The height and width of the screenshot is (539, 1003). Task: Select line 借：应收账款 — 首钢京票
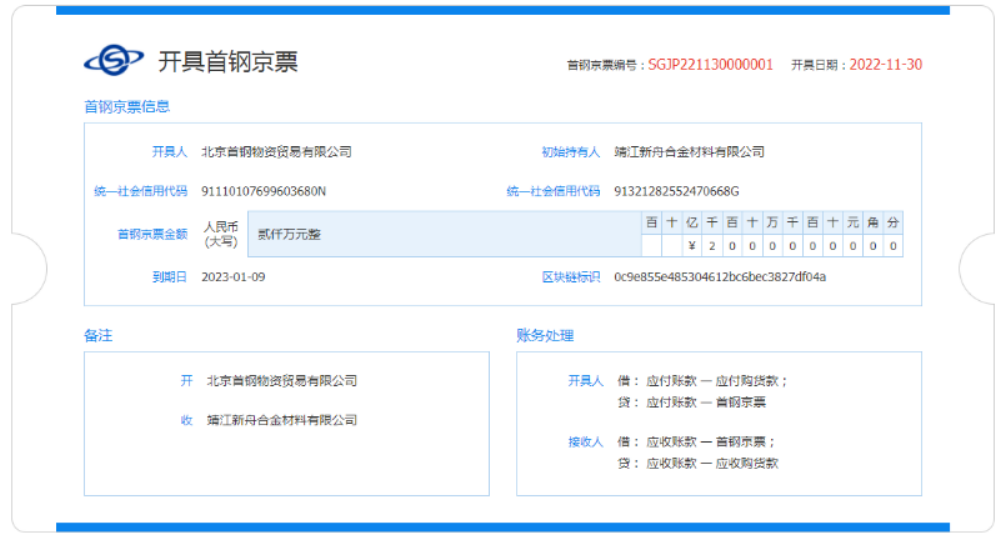point(696,441)
